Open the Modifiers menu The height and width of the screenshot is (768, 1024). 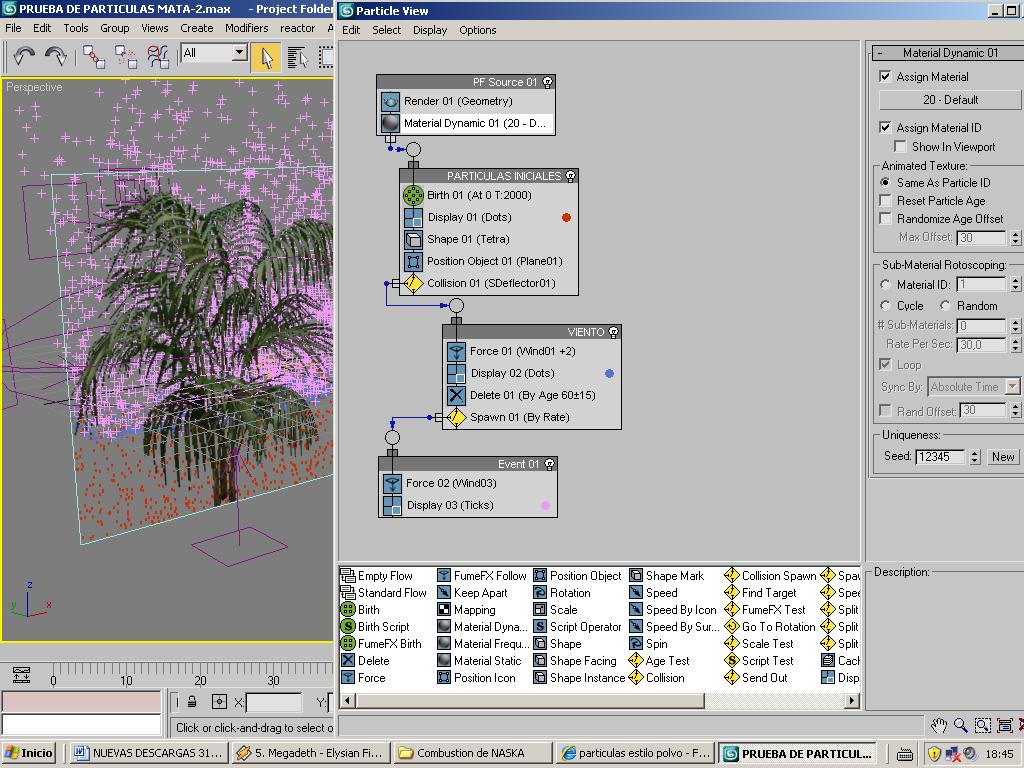(246, 28)
